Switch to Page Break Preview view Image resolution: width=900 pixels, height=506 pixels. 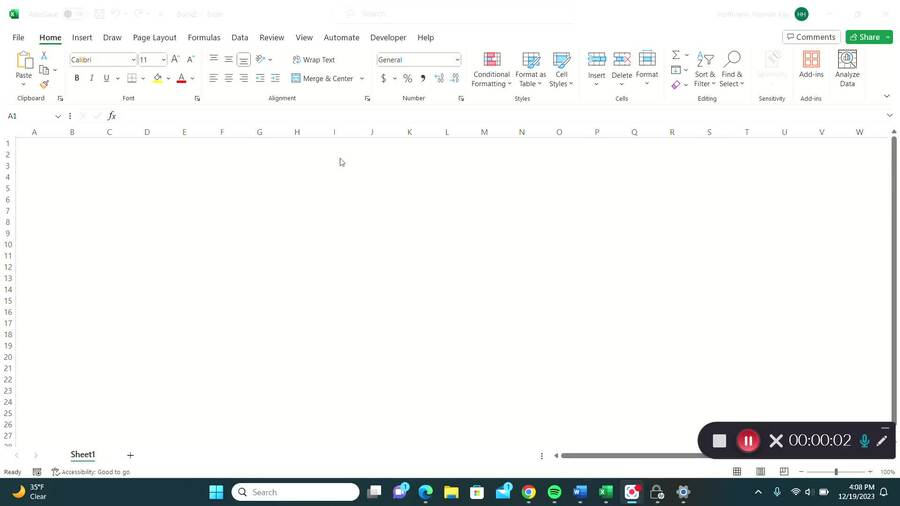pos(784,472)
